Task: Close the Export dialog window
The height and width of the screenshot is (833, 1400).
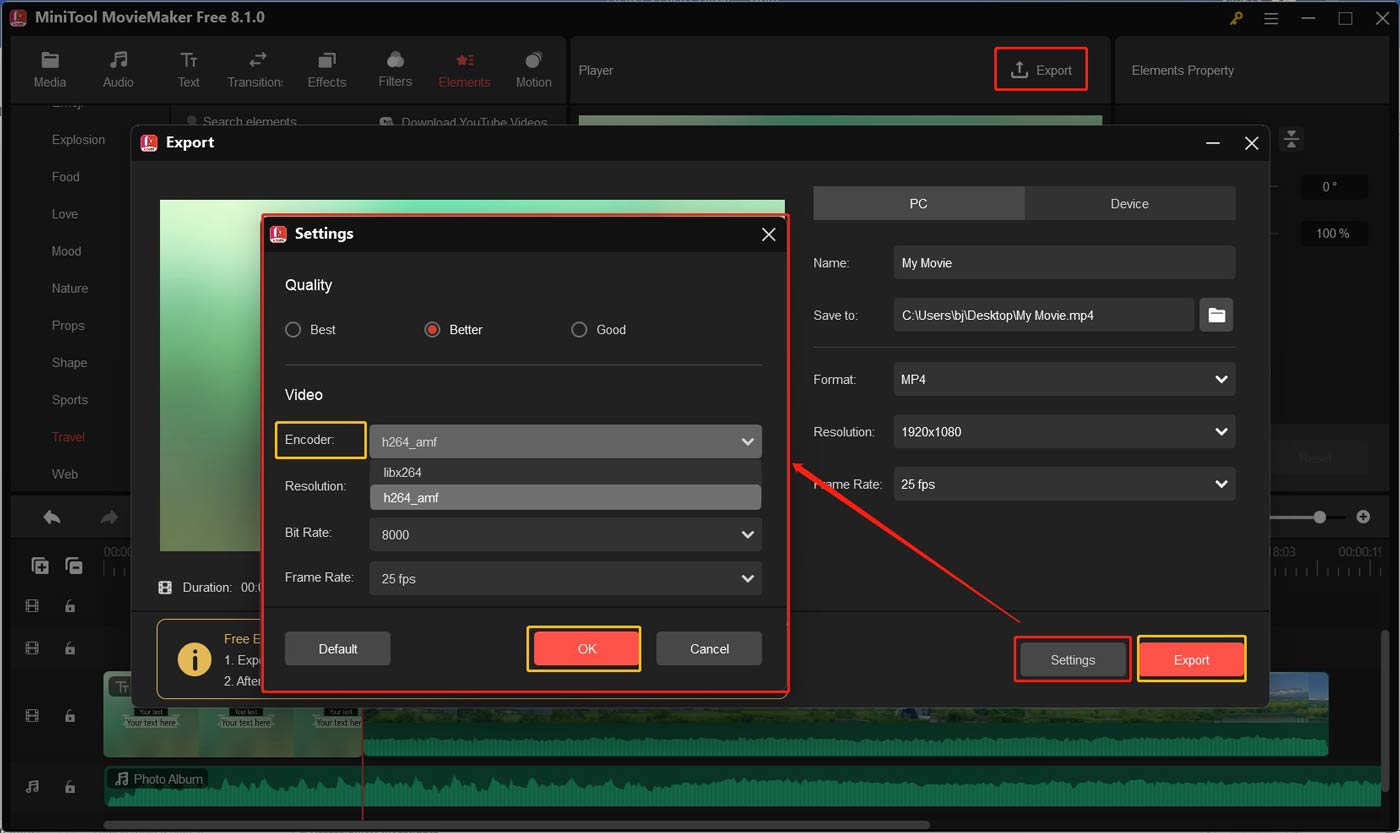Action: (1251, 143)
